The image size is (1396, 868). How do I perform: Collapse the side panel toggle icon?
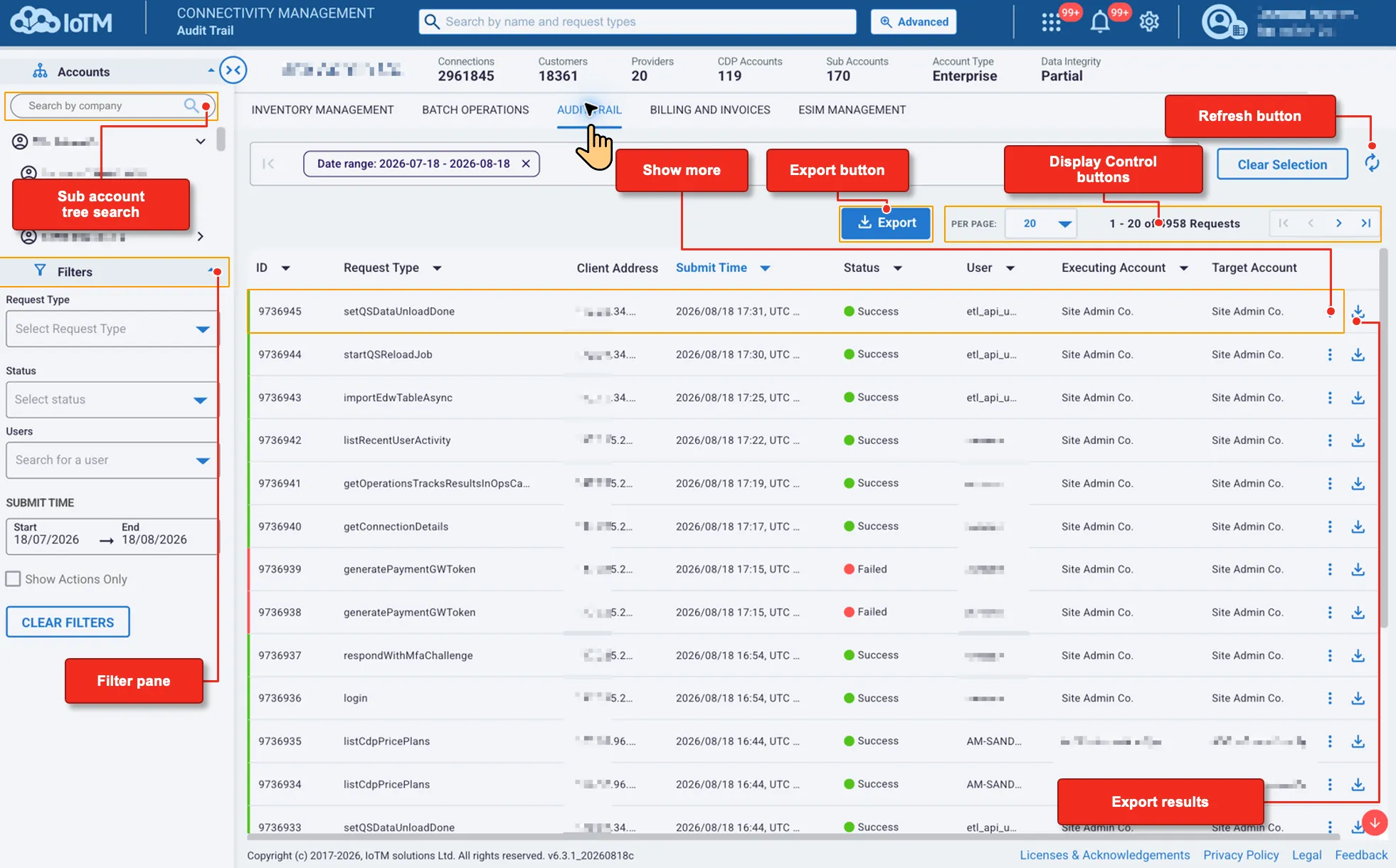pyautogui.click(x=233, y=70)
